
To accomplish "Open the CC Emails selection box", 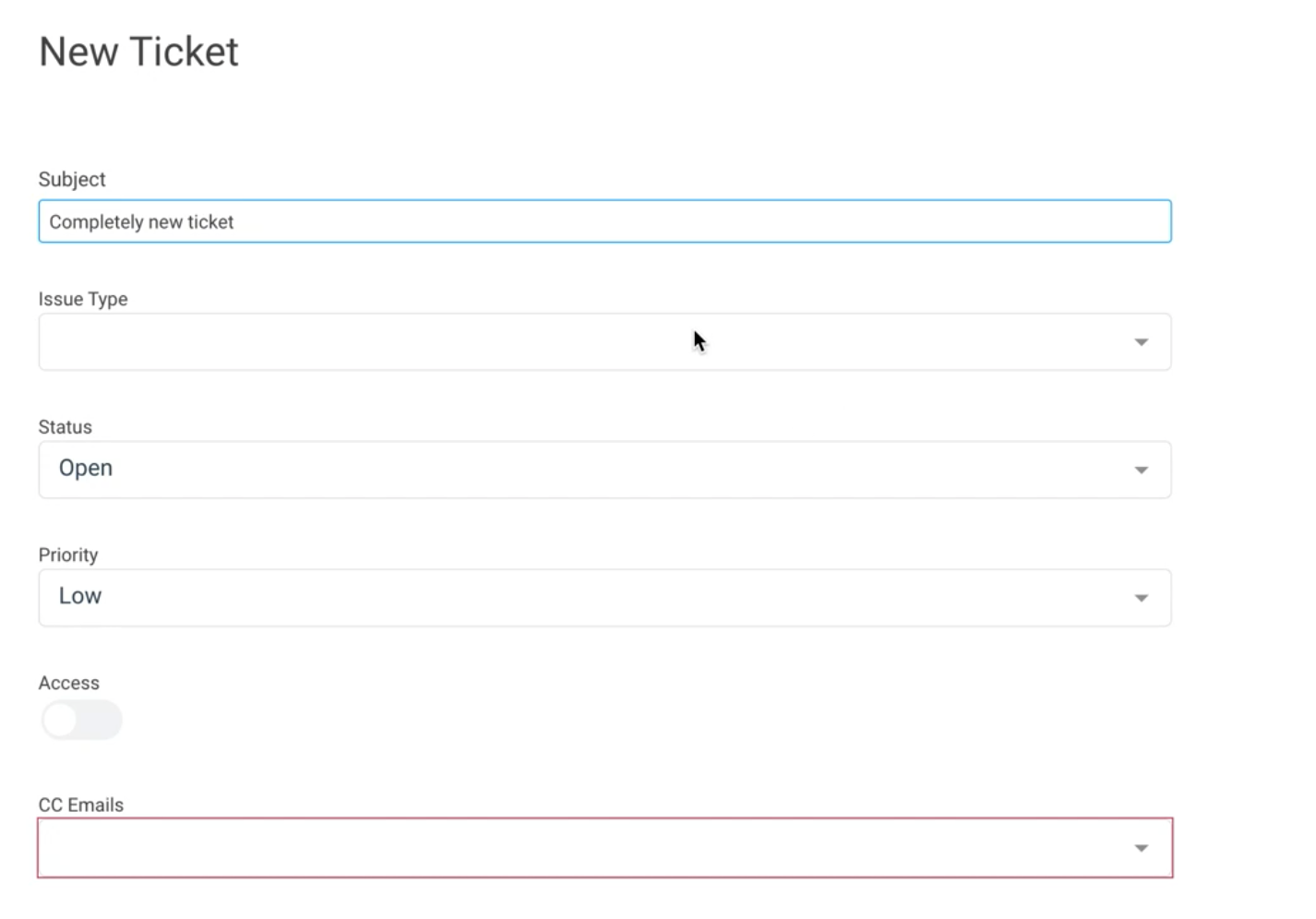I will [x=554, y=848].
